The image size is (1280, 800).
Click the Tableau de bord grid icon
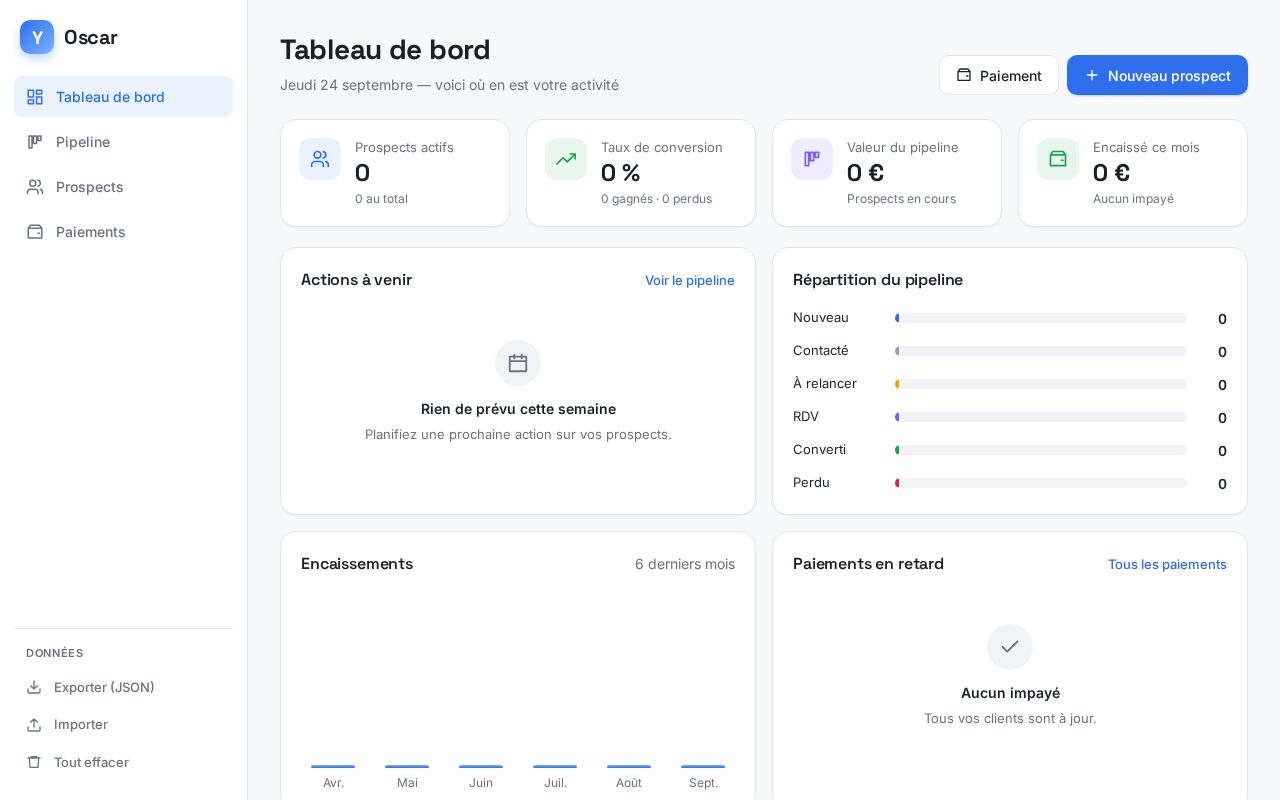[x=35, y=97]
